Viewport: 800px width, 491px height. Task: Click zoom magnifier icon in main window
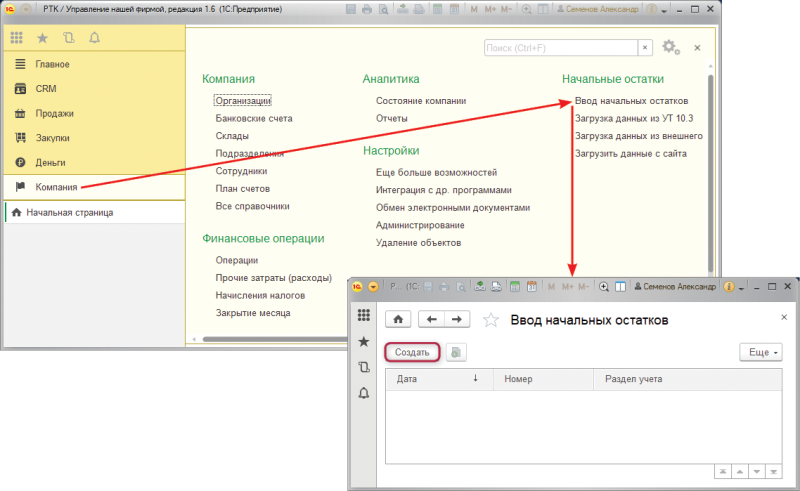point(527,9)
